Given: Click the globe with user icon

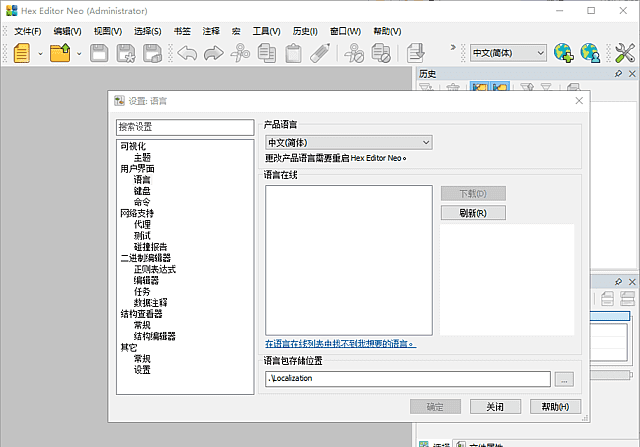Looking at the screenshot, I should [x=590, y=53].
